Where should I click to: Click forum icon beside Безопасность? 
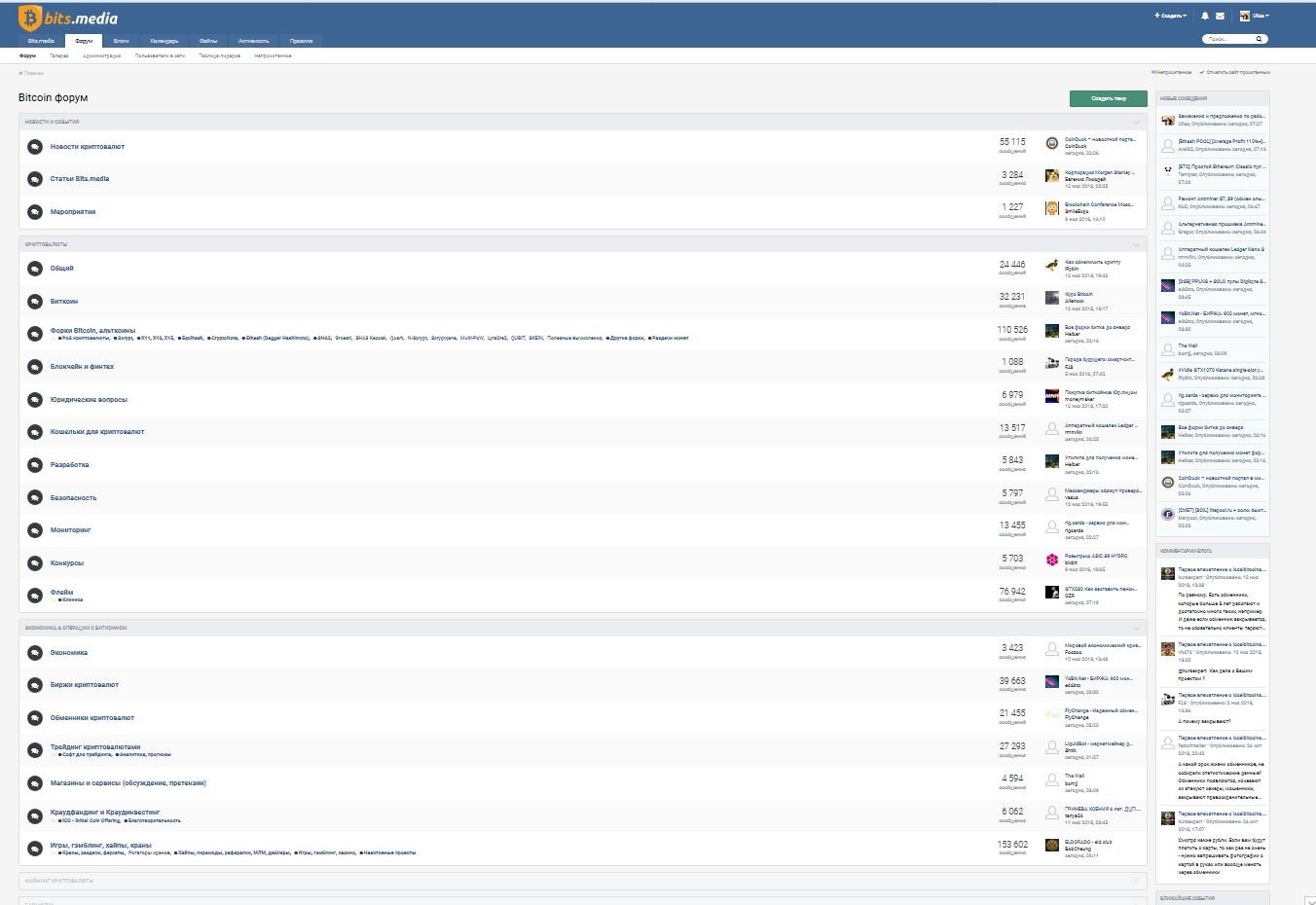(x=35, y=498)
